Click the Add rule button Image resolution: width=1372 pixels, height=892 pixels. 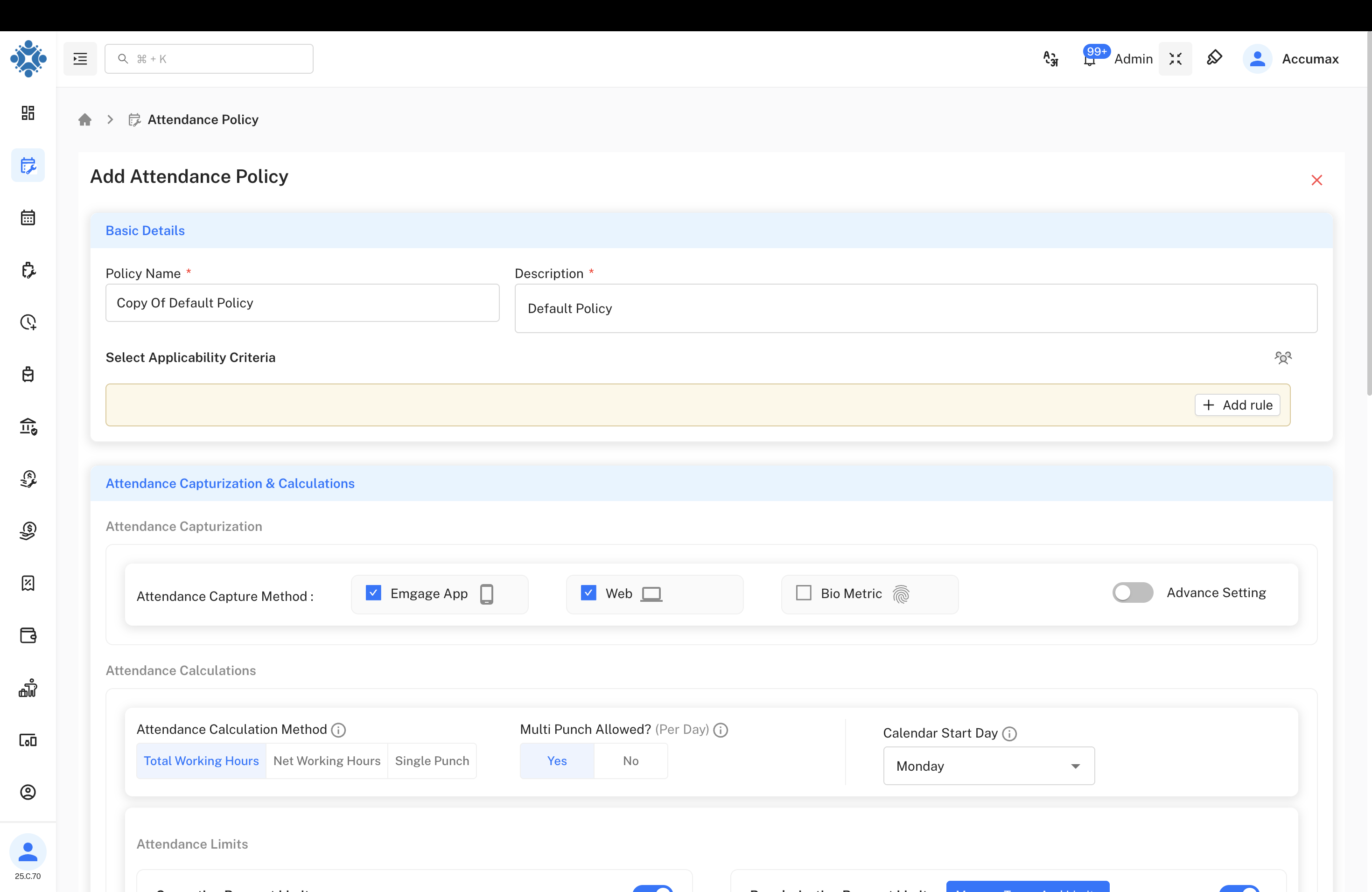pos(1237,404)
